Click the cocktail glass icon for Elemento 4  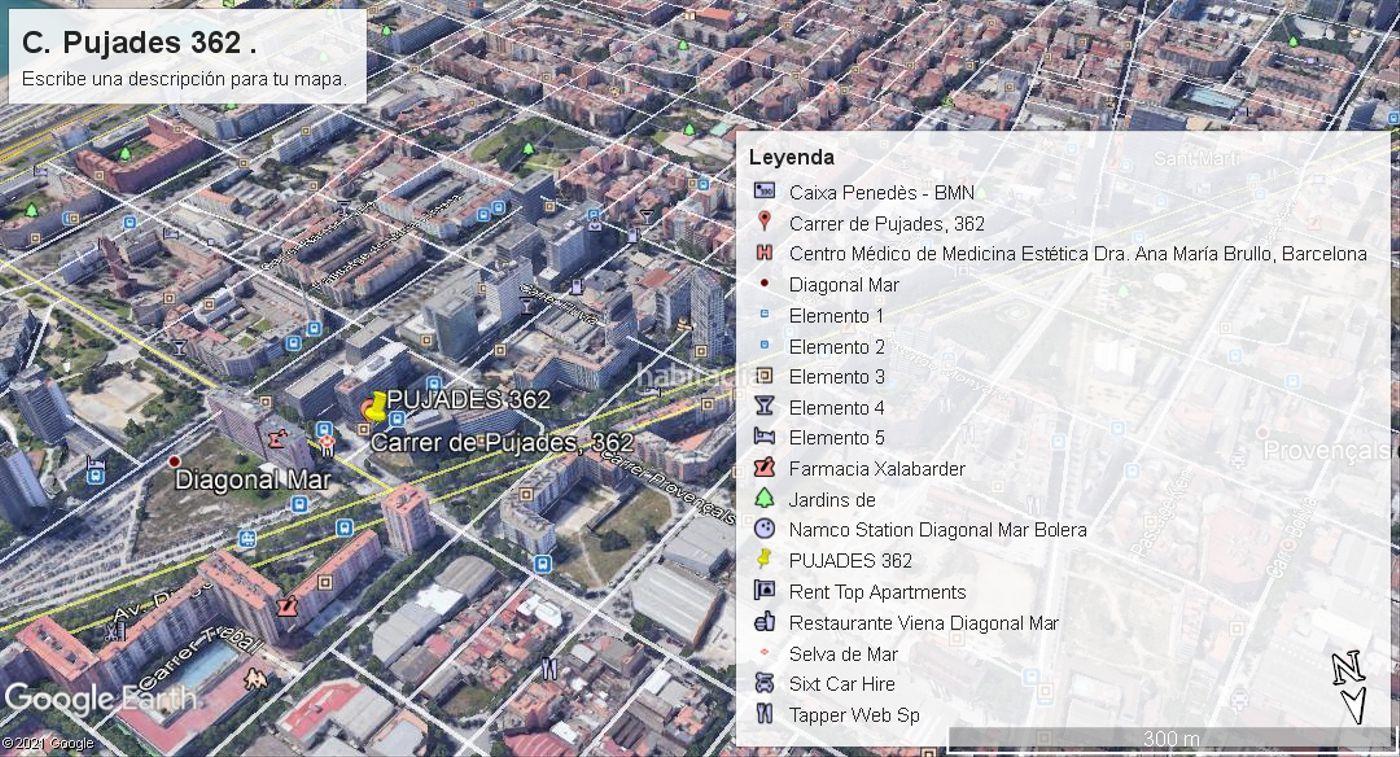765,407
